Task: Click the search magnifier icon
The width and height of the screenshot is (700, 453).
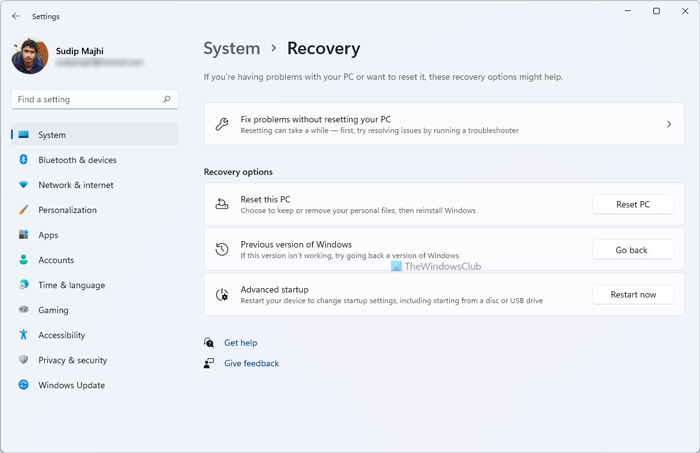Action: (167, 99)
